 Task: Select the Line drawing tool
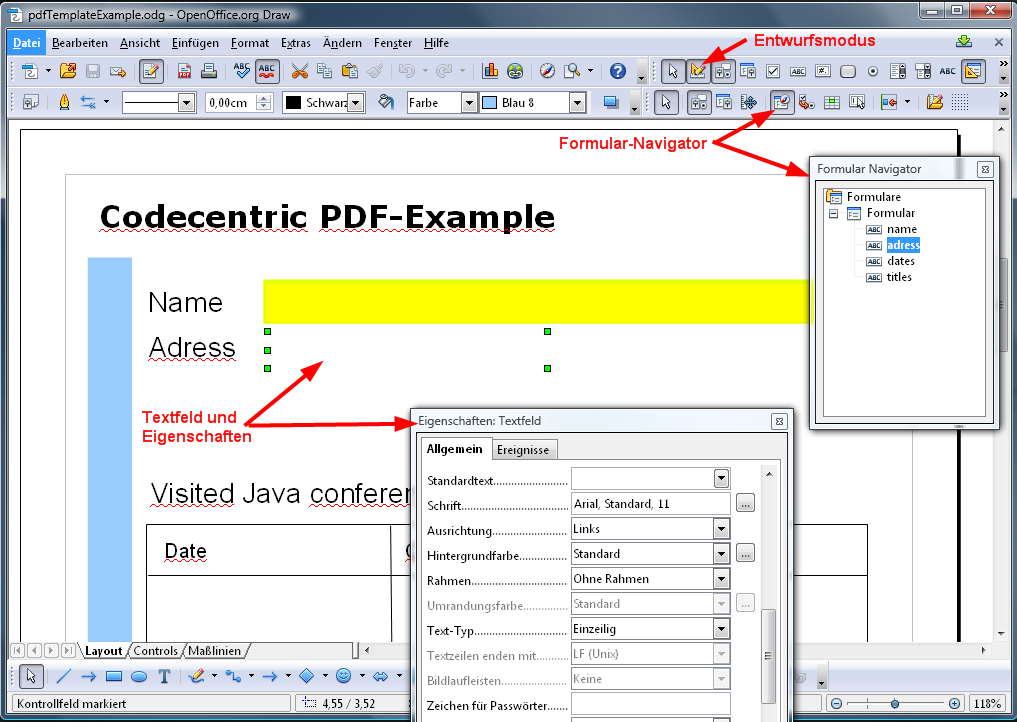tap(63, 677)
